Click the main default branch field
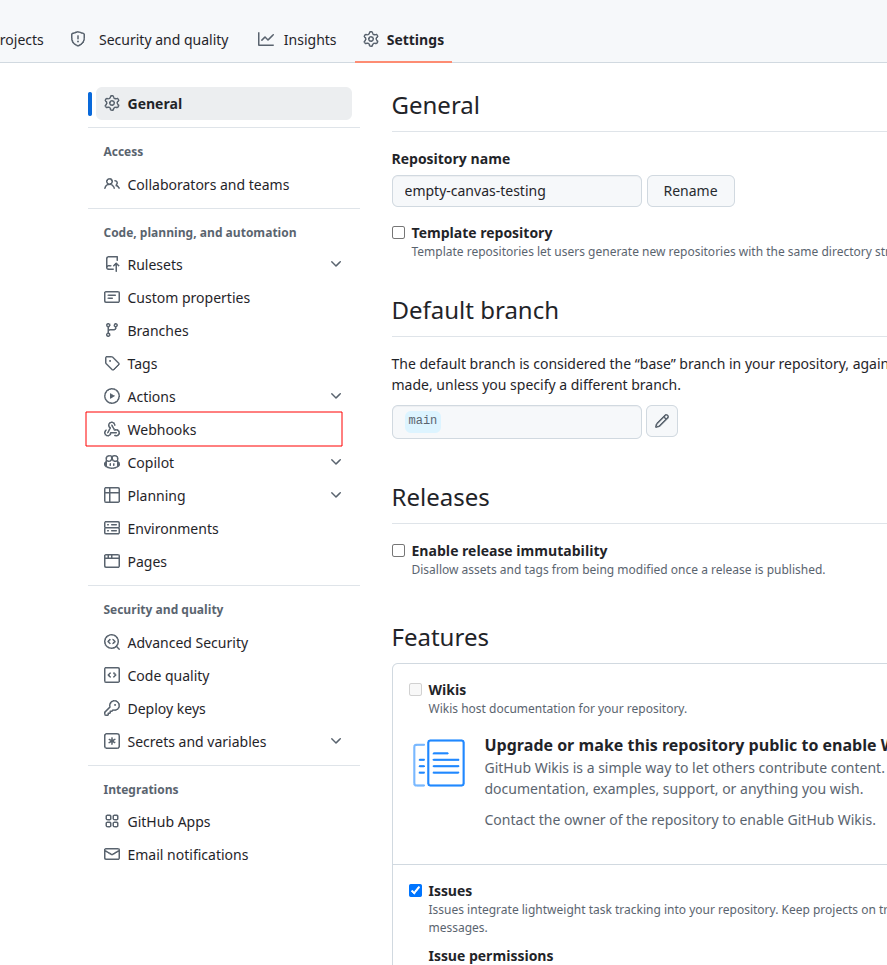 pyautogui.click(x=516, y=422)
